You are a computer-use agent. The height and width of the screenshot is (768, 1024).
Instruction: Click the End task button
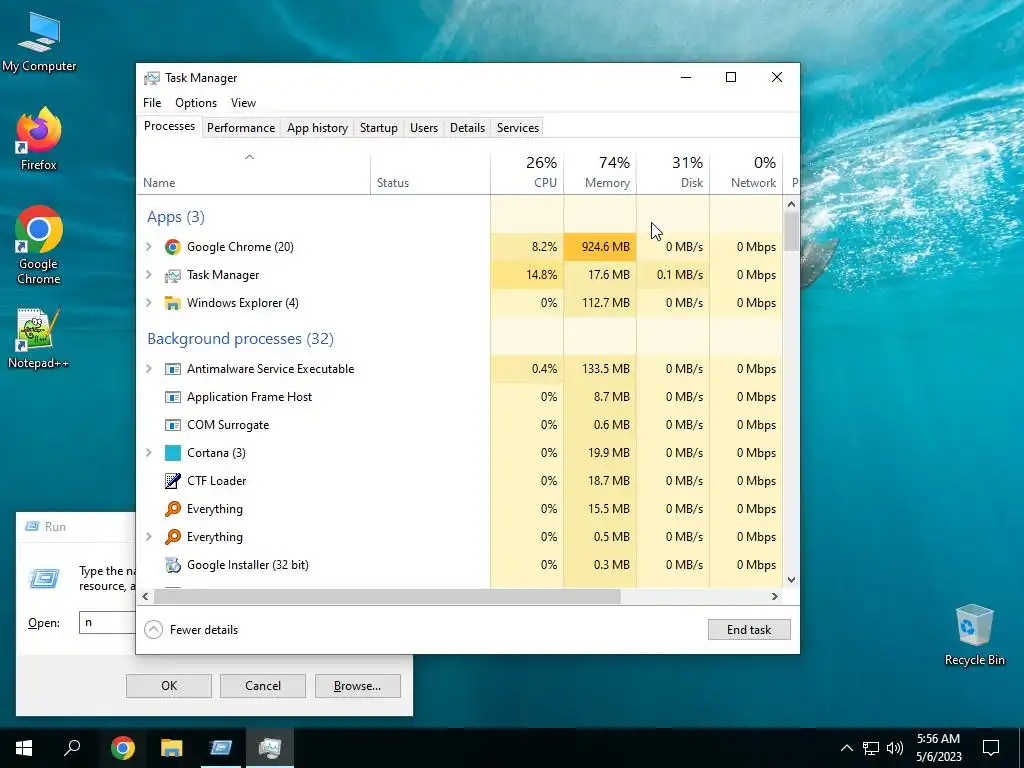click(x=749, y=630)
